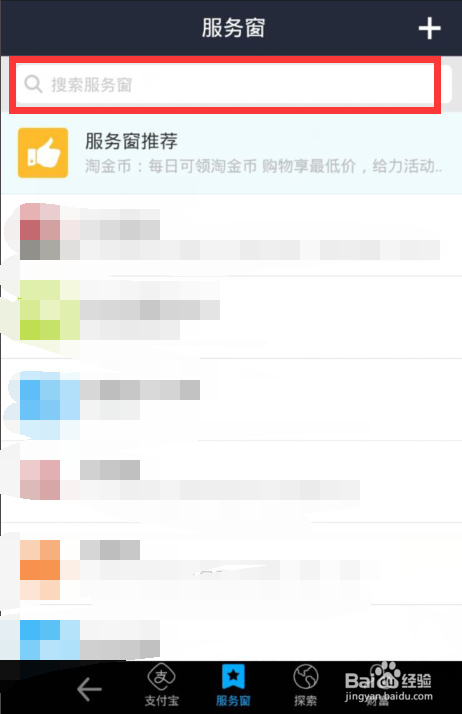Open the 服务窗推荐 title
The image size is (462, 714).
pyautogui.click(x=131, y=141)
